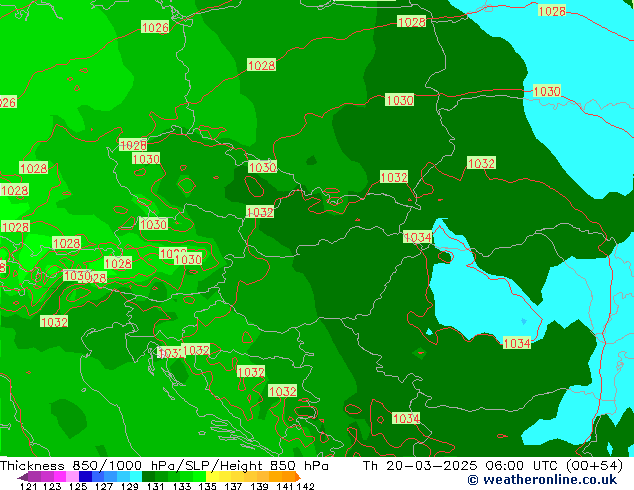This screenshot has width=634, height=490.
Task: Click the 'Thickness 850/1000 hPa/SLP/Height 850 hPa' title
Action: [x=164, y=466]
